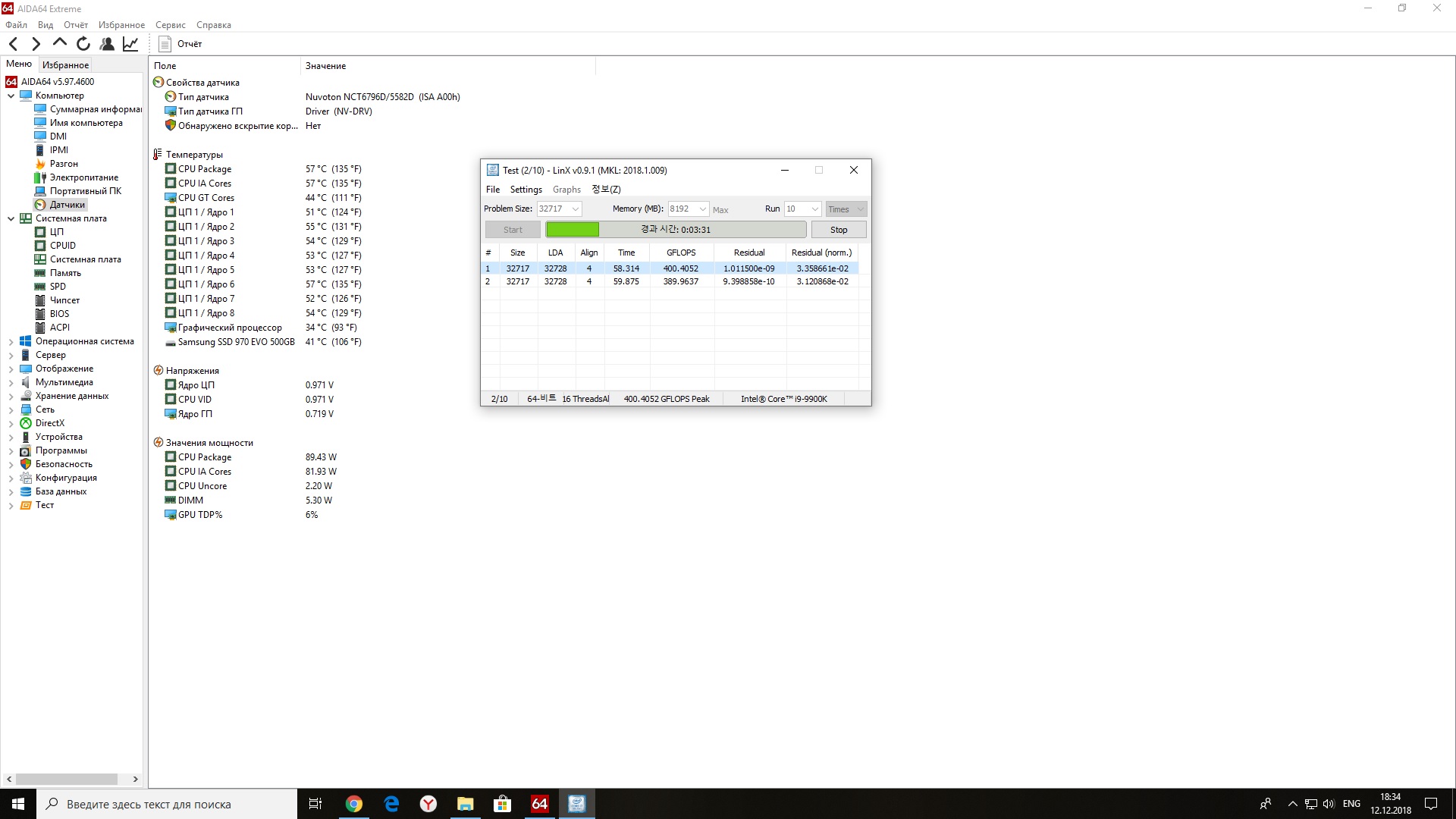The height and width of the screenshot is (819, 1456).
Task: Click the Refresh icon in AIDA64 toolbar
Action: [x=83, y=44]
